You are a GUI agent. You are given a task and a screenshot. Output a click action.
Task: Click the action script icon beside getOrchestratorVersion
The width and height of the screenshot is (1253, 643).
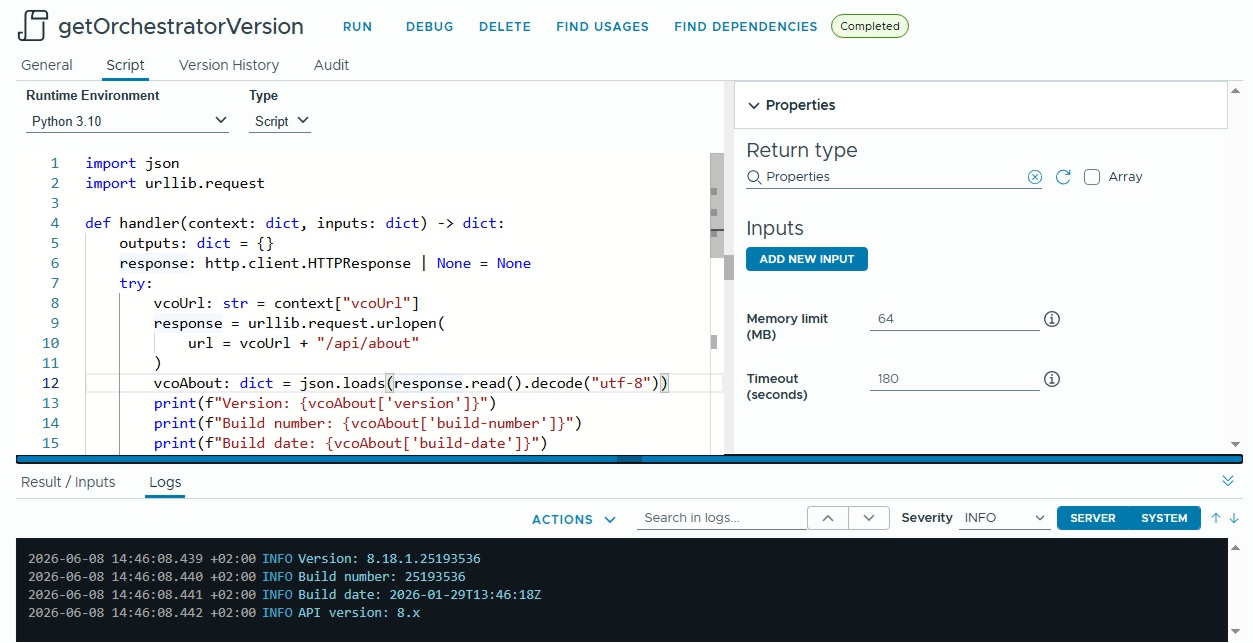(33, 26)
